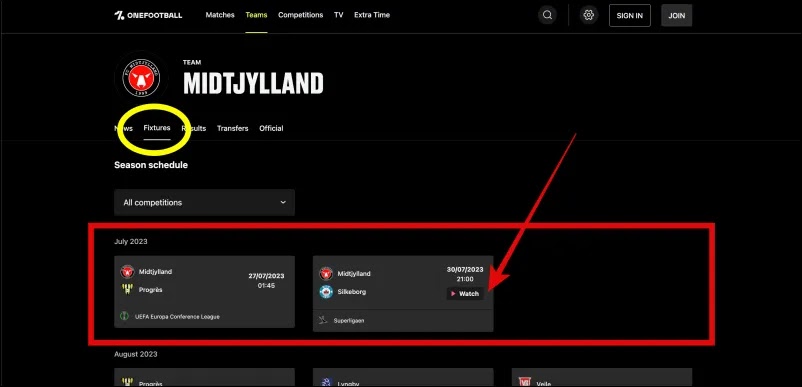Switch to the Official tab

pos(271,128)
